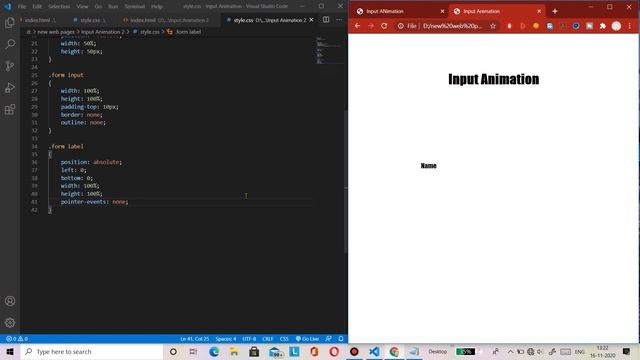This screenshot has width=640, height=360.
Task: Open the Run menu in VS Code
Action: [113, 7]
